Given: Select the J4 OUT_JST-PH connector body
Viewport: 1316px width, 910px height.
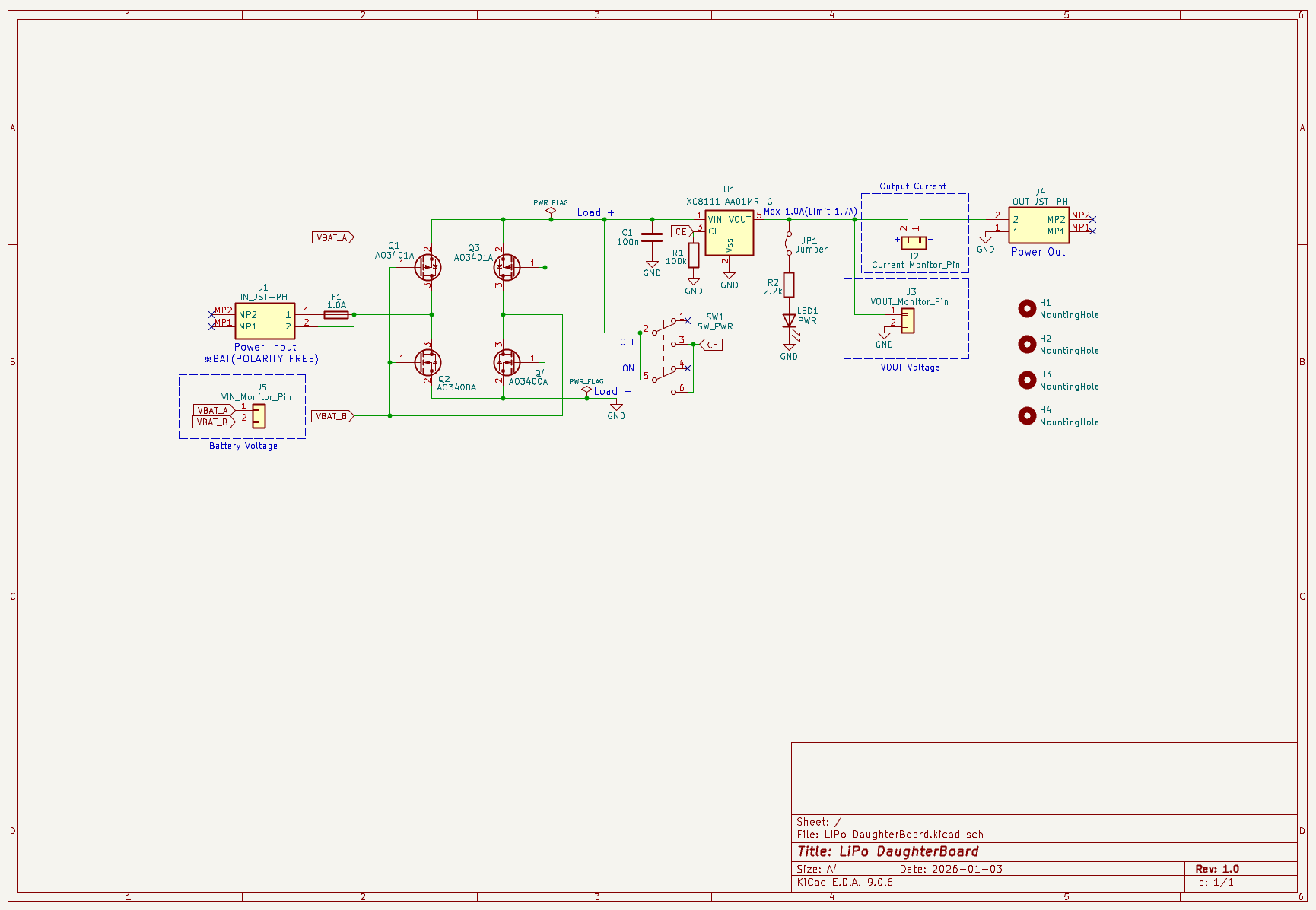Looking at the screenshot, I should pyautogui.click(x=1038, y=225).
